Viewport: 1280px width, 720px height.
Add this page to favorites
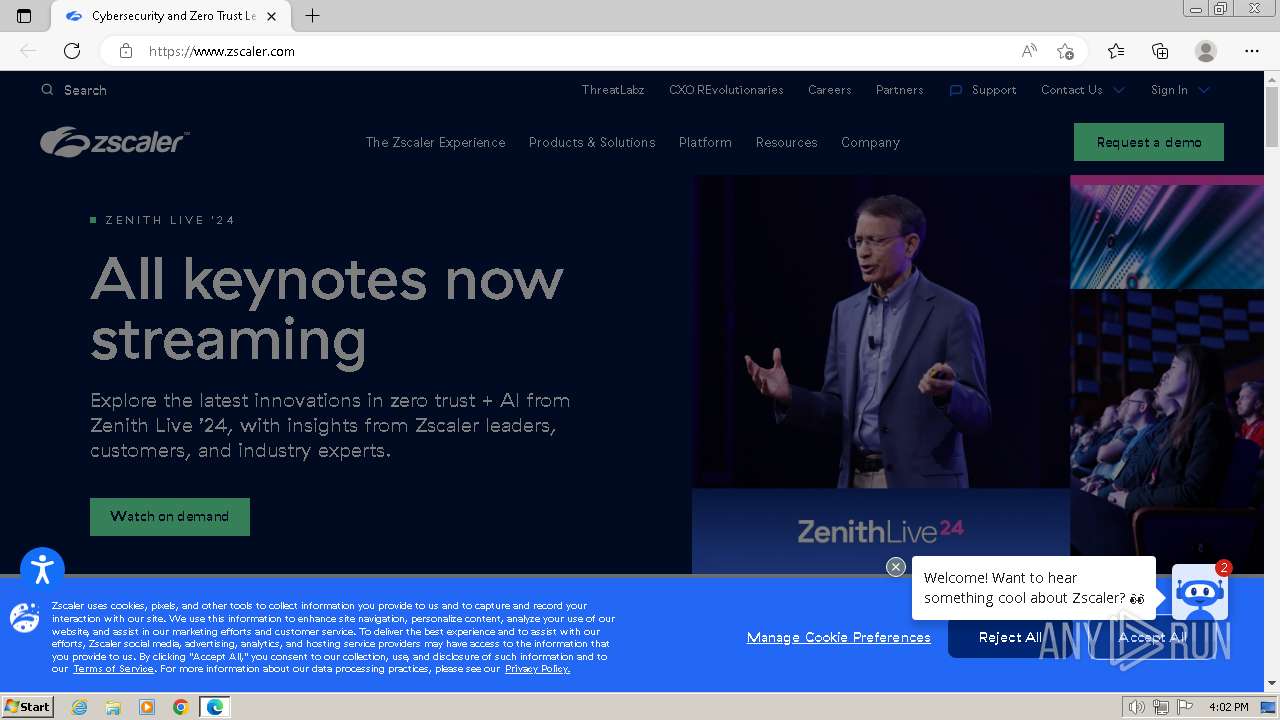point(1065,51)
